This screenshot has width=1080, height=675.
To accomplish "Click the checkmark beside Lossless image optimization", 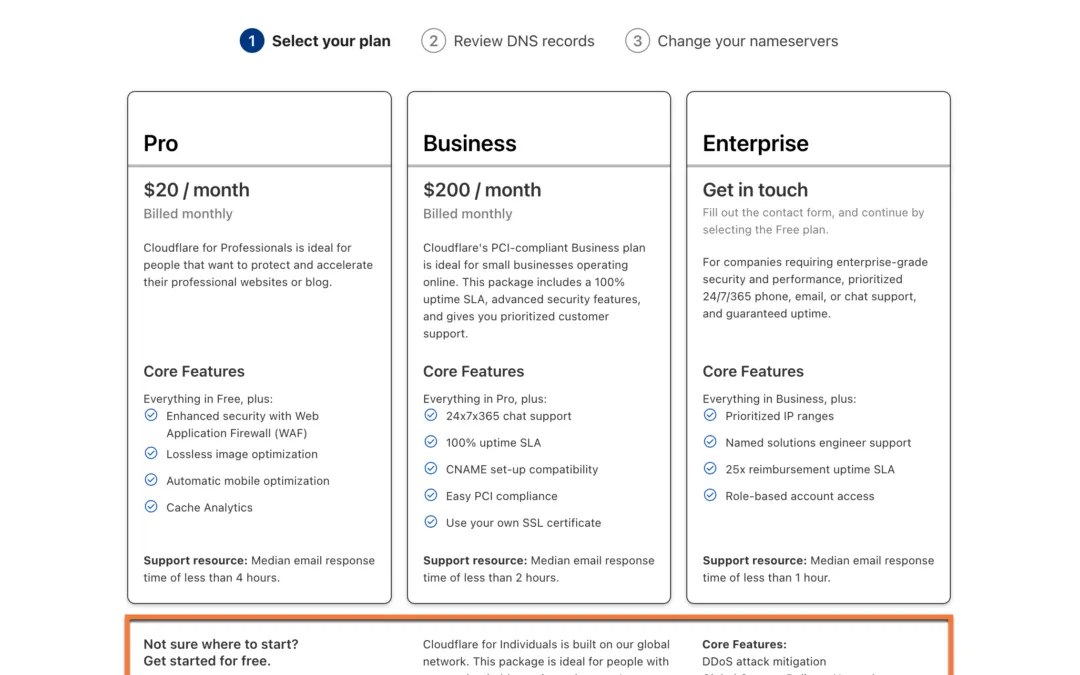I will click(x=150, y=454).
